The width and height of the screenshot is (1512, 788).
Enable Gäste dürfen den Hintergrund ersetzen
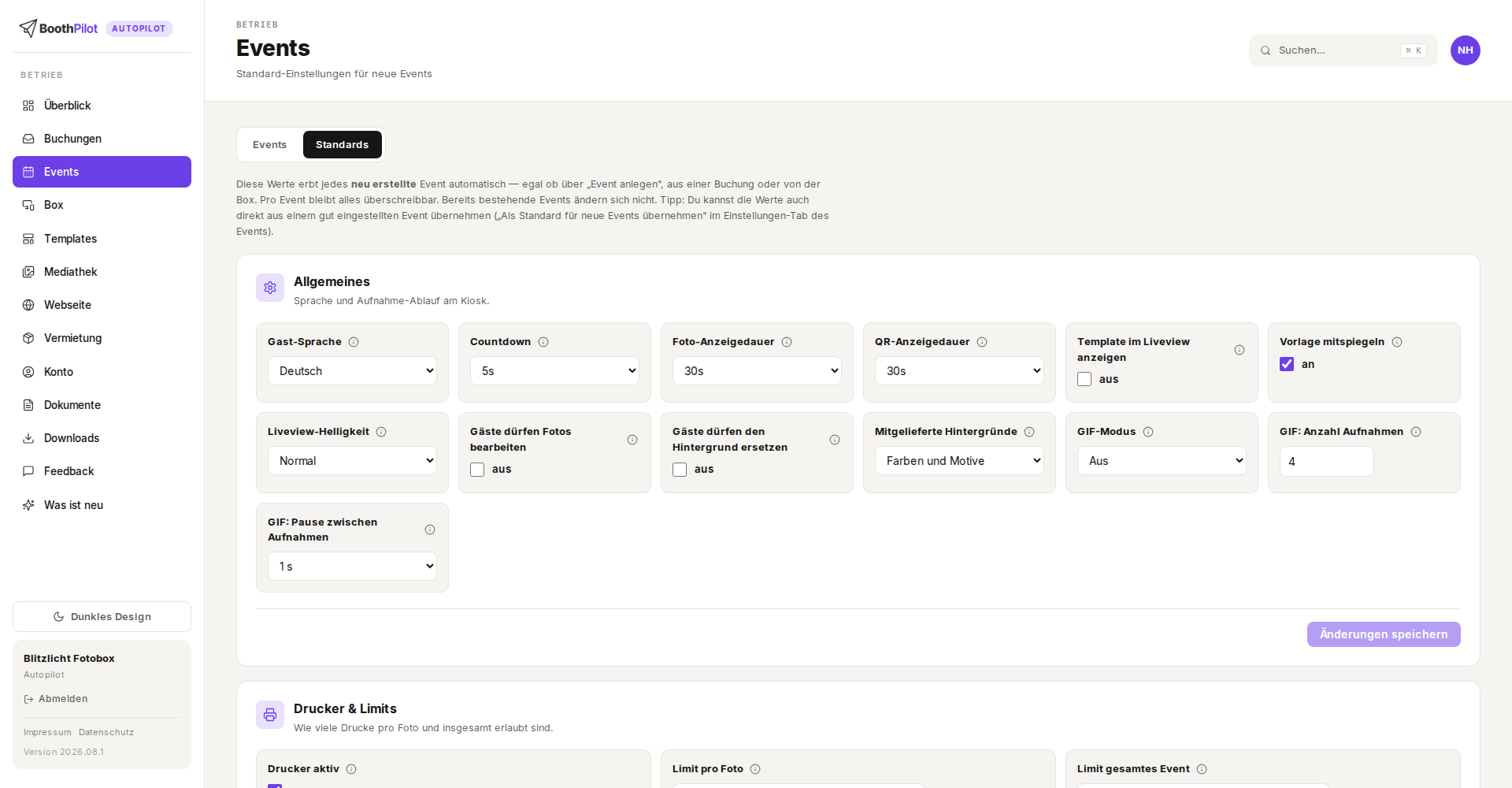coord(680,470)
